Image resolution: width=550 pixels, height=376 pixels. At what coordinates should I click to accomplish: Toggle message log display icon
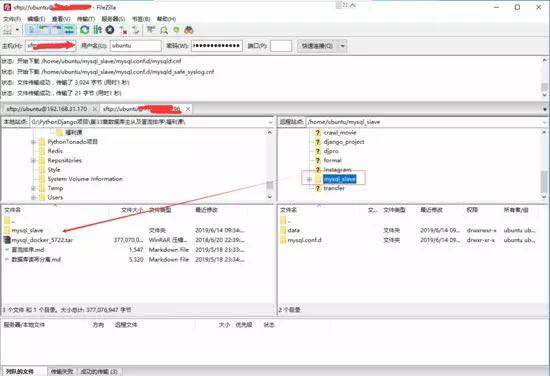[31, 30]
